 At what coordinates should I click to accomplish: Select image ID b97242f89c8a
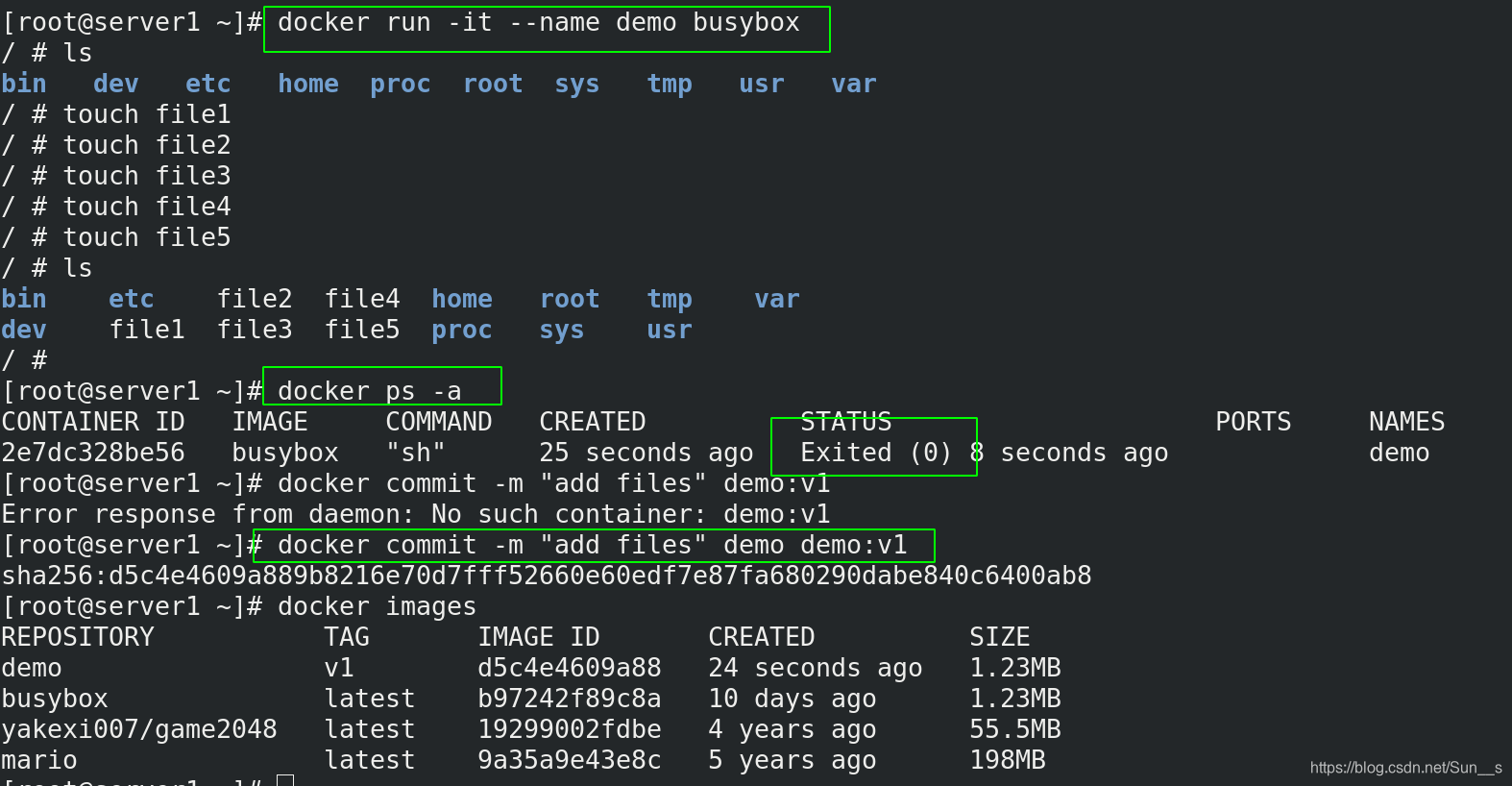(x=570, y=699)
